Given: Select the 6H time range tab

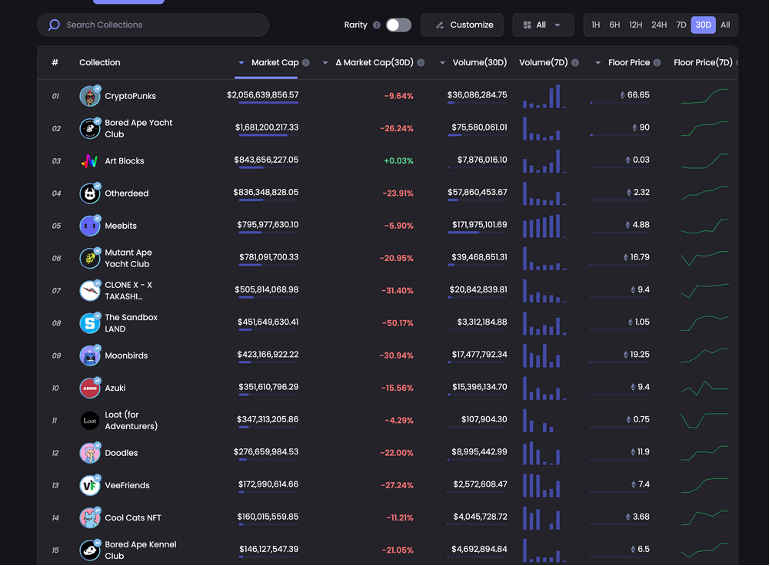Looking at the screenshot, I should click(615, 25).
